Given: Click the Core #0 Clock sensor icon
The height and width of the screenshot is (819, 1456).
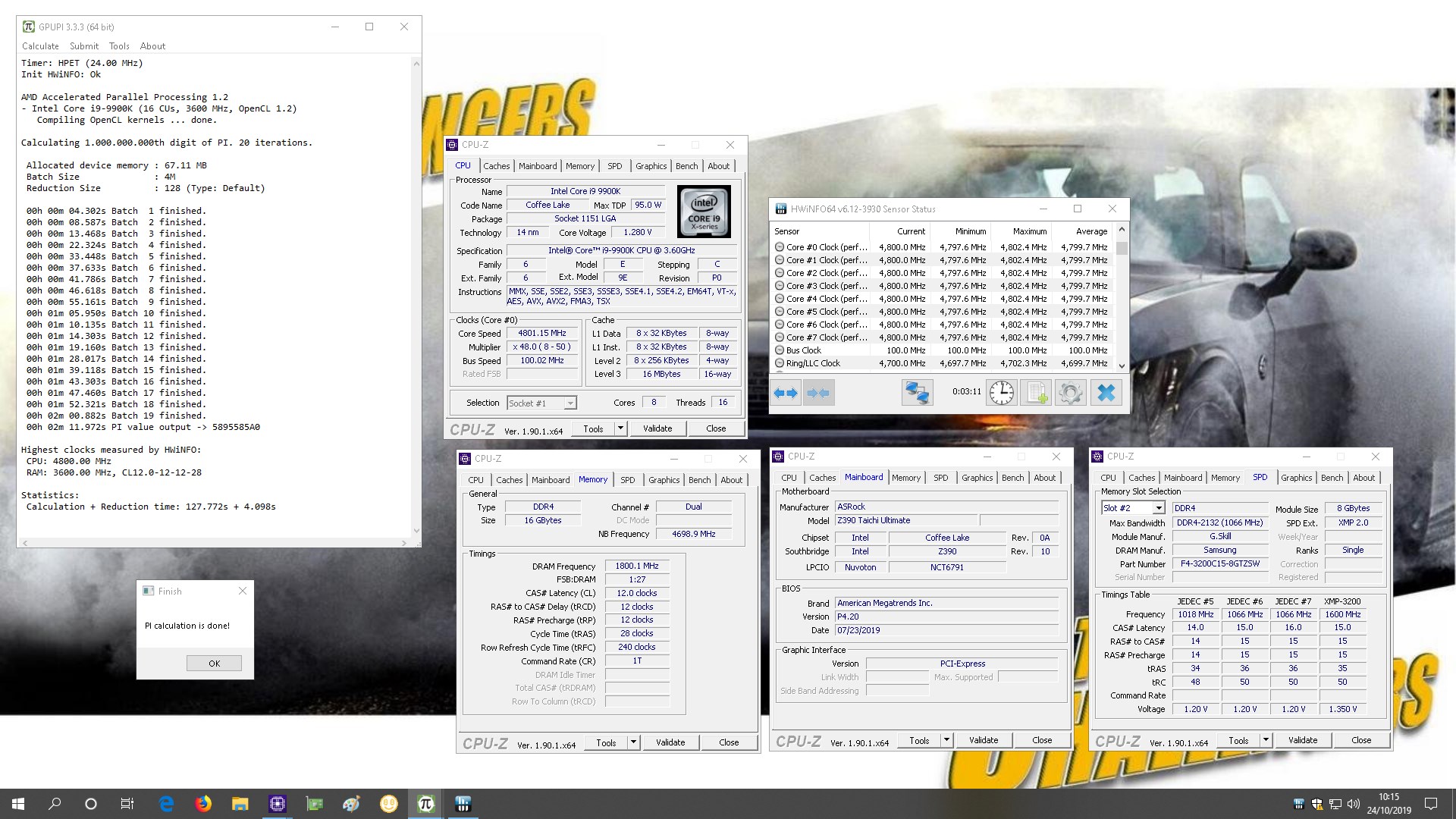Looking at the screenshot, I should pos(779,247).
